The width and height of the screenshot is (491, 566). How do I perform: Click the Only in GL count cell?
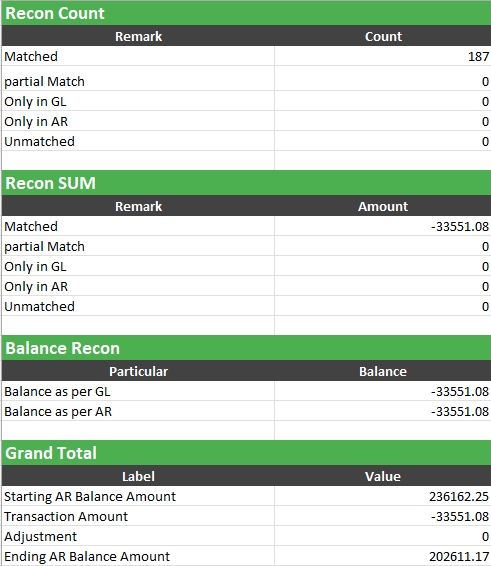tap(383, 101)
